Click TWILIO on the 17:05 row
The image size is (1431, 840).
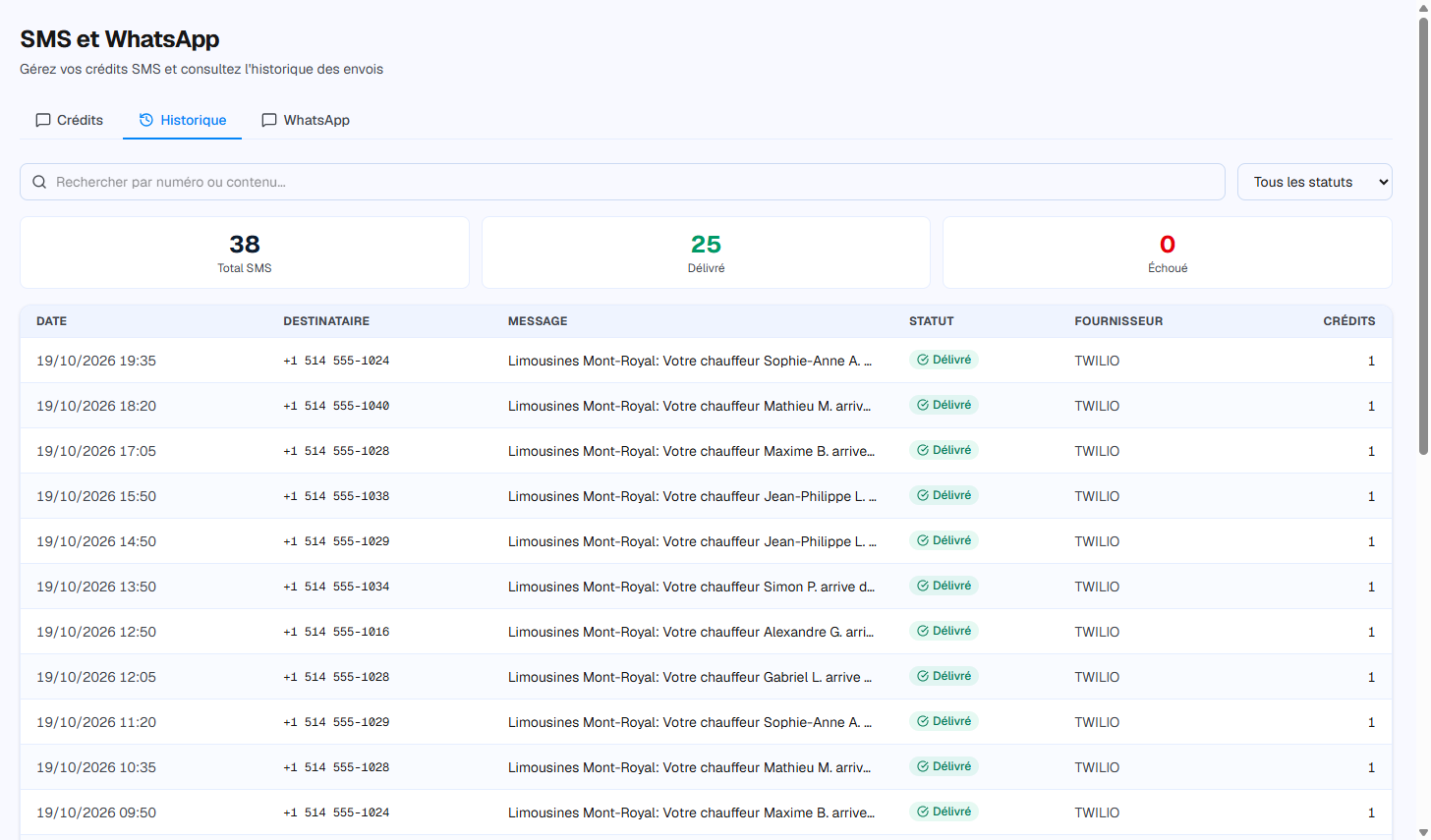1097,451
